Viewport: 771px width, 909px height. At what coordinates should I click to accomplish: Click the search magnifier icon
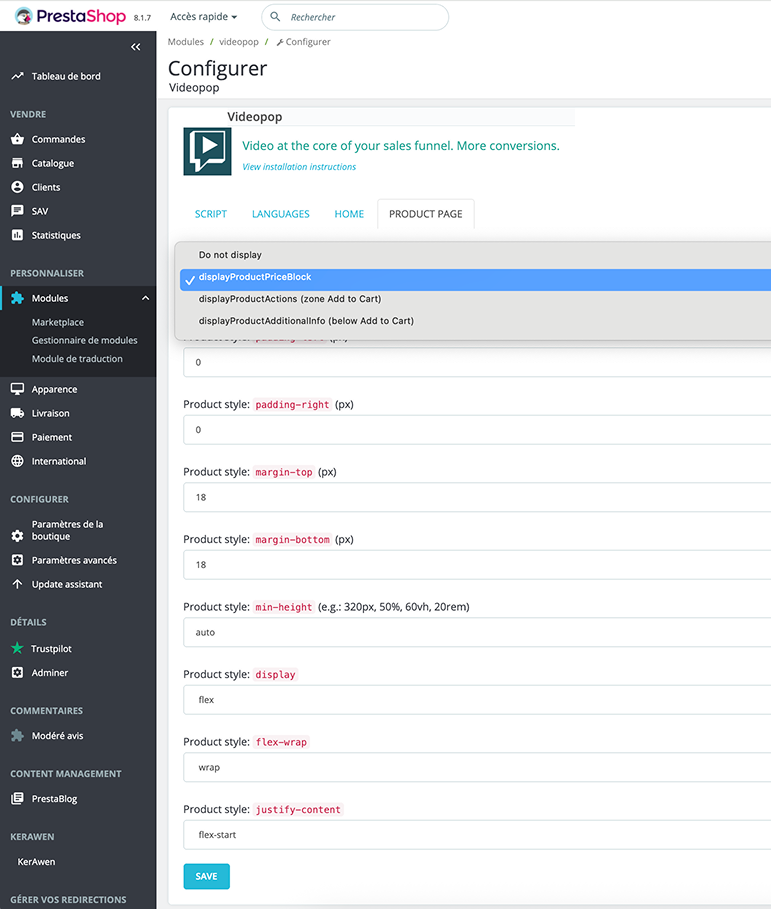click(x=275, y=17)
